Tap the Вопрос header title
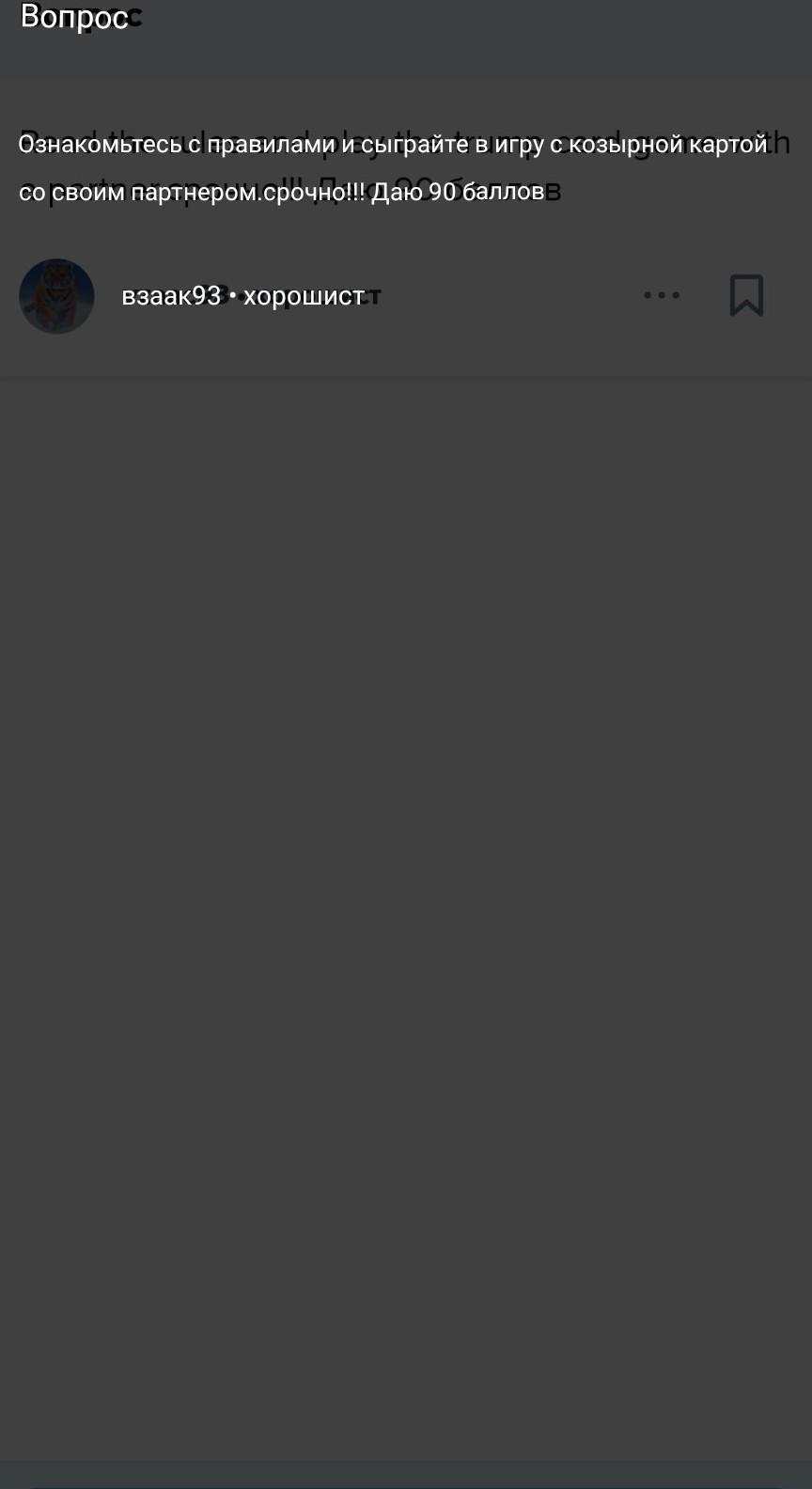Screen dimensions: 812x1489 74,16
